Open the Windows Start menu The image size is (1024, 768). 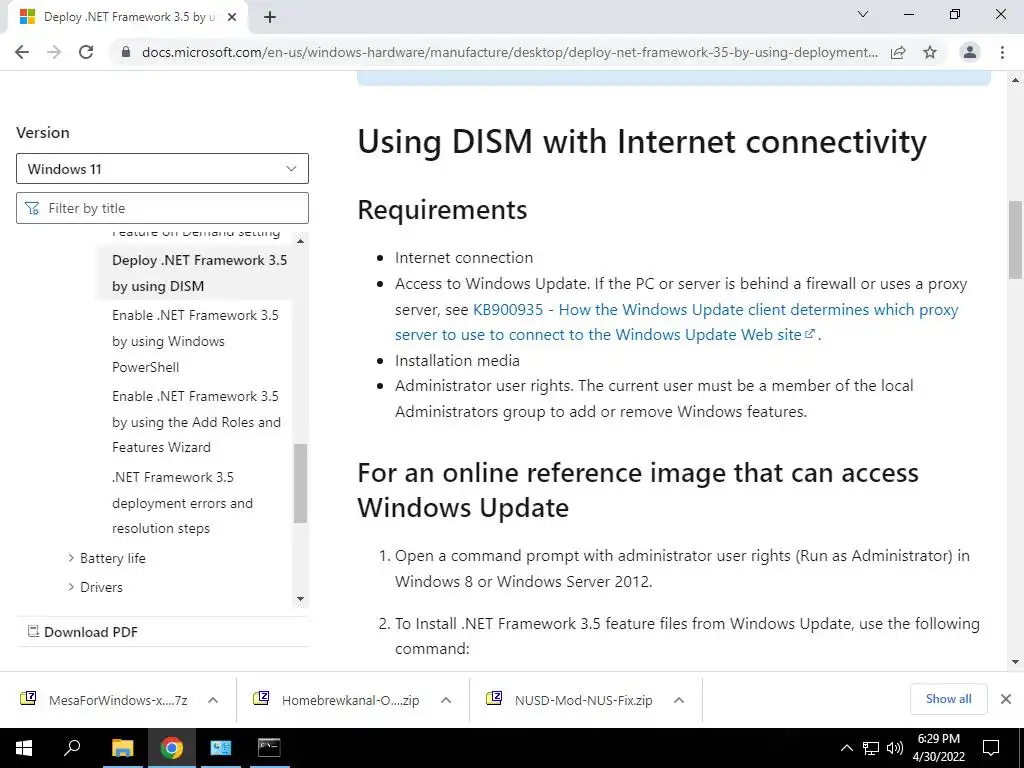click(x=24, y=748)
